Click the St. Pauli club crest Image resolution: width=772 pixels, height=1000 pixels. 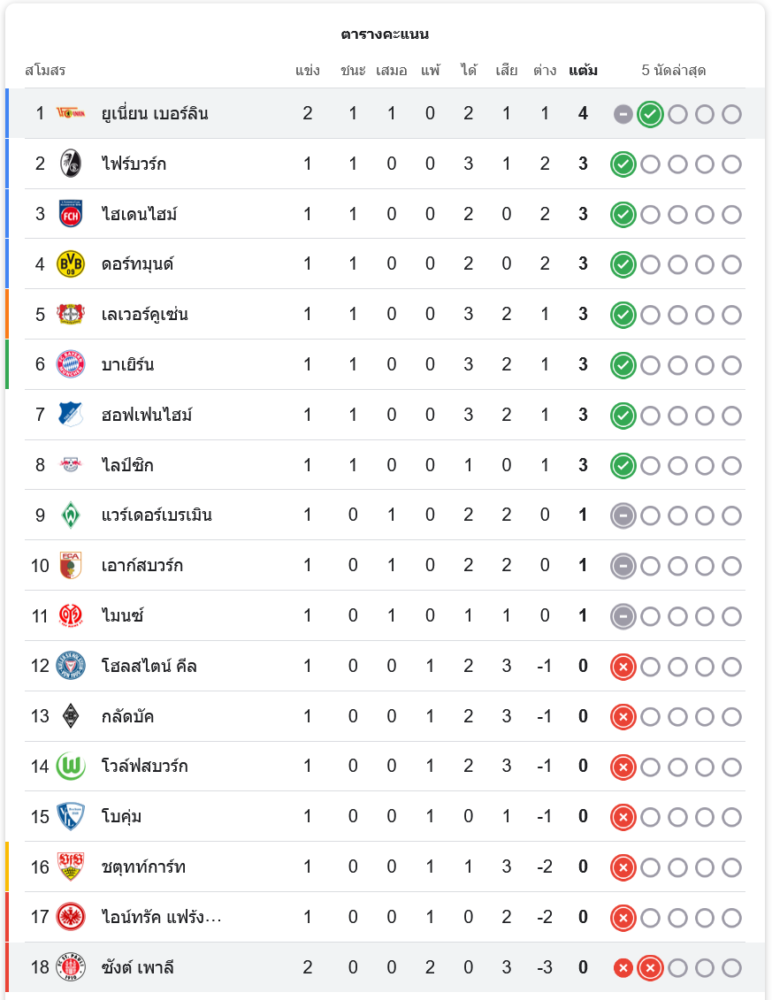pos(70,967)
